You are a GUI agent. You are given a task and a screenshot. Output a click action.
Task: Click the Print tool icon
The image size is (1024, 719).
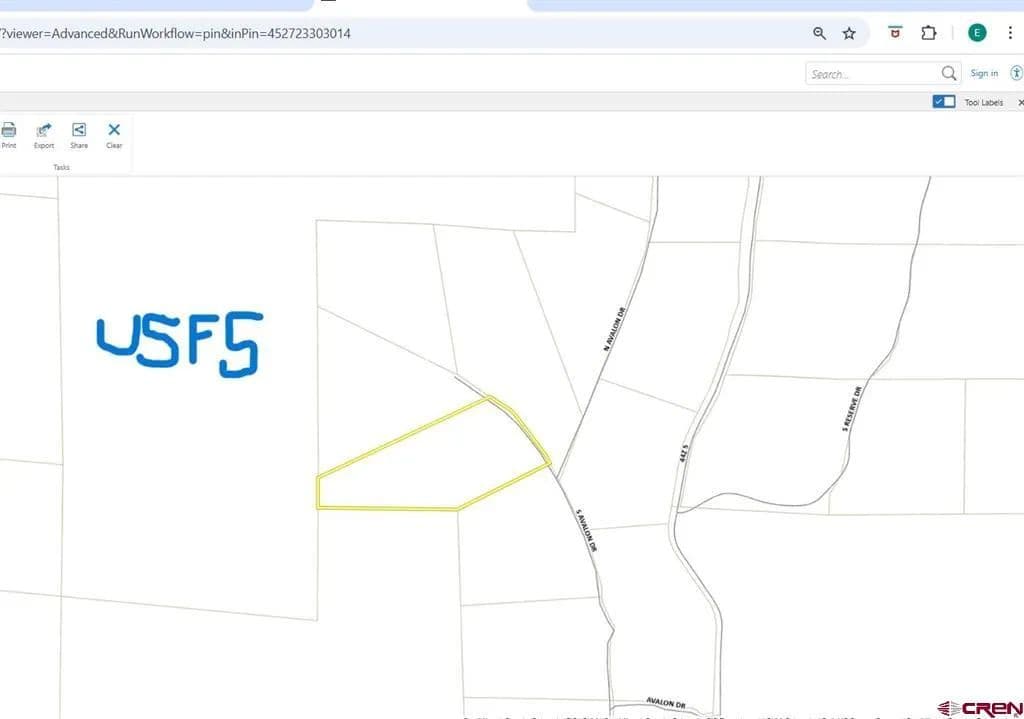click(9, 130)
